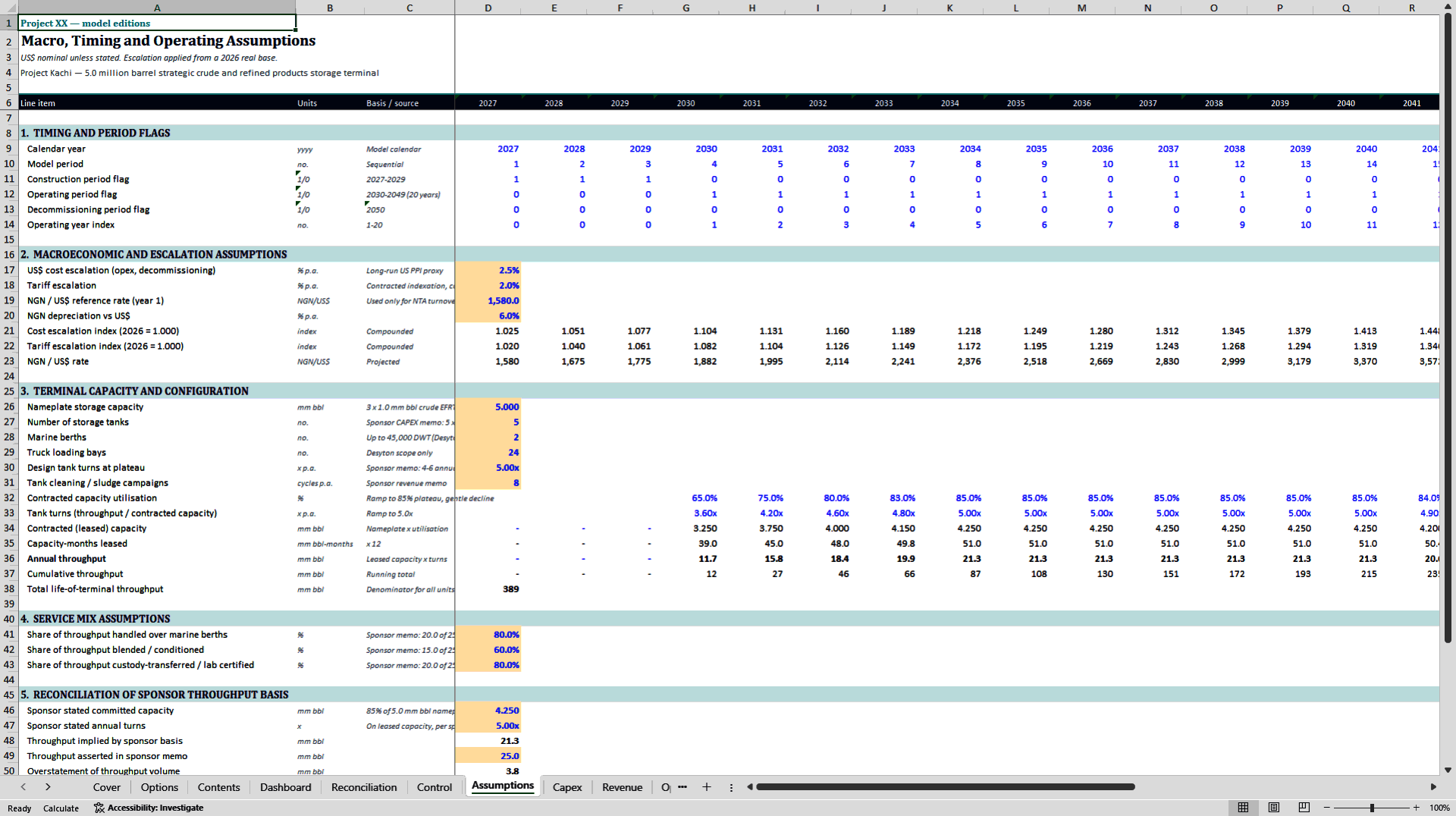Open the Capex sheet tab

click(567, 787)
